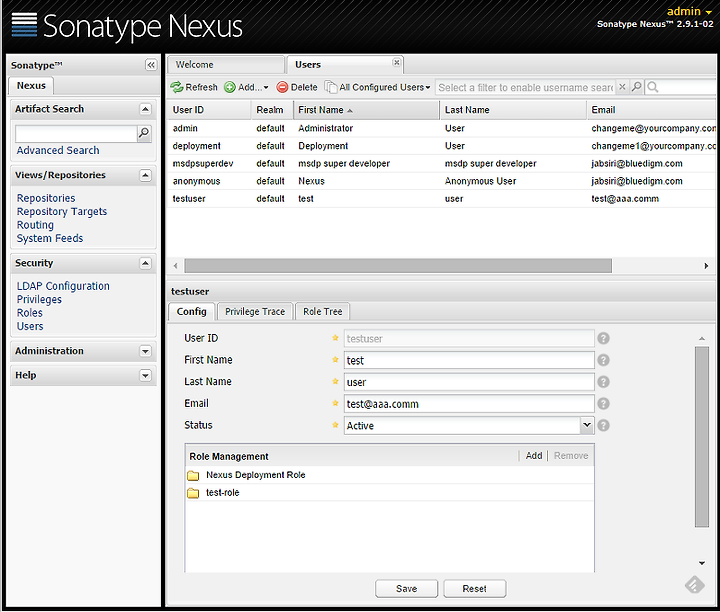Select the deployment user row
Screen dimensions: 720x612
click(442, 146)
